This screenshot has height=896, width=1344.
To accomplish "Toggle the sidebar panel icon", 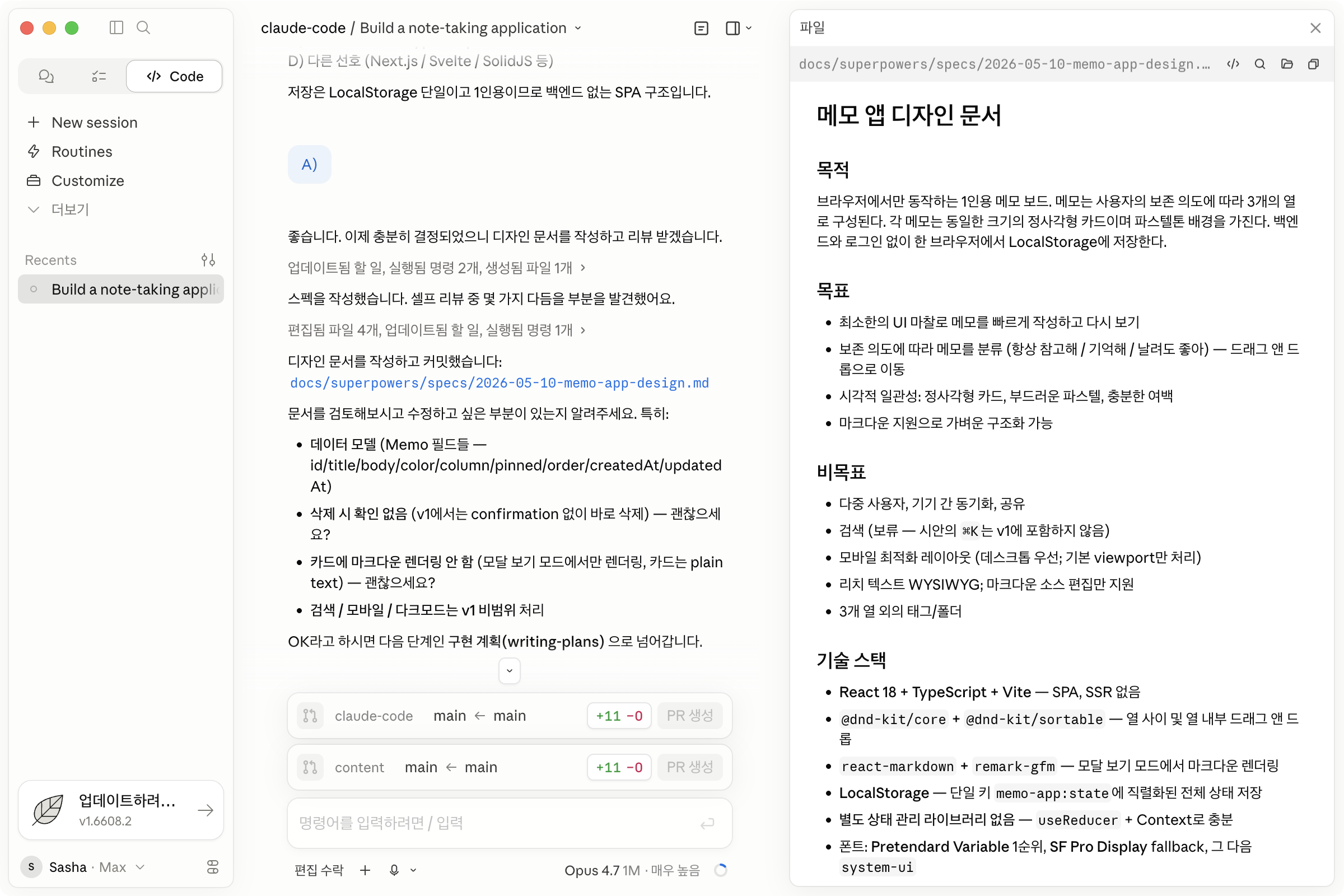I will pyautogui.click(x=116, y=27).
